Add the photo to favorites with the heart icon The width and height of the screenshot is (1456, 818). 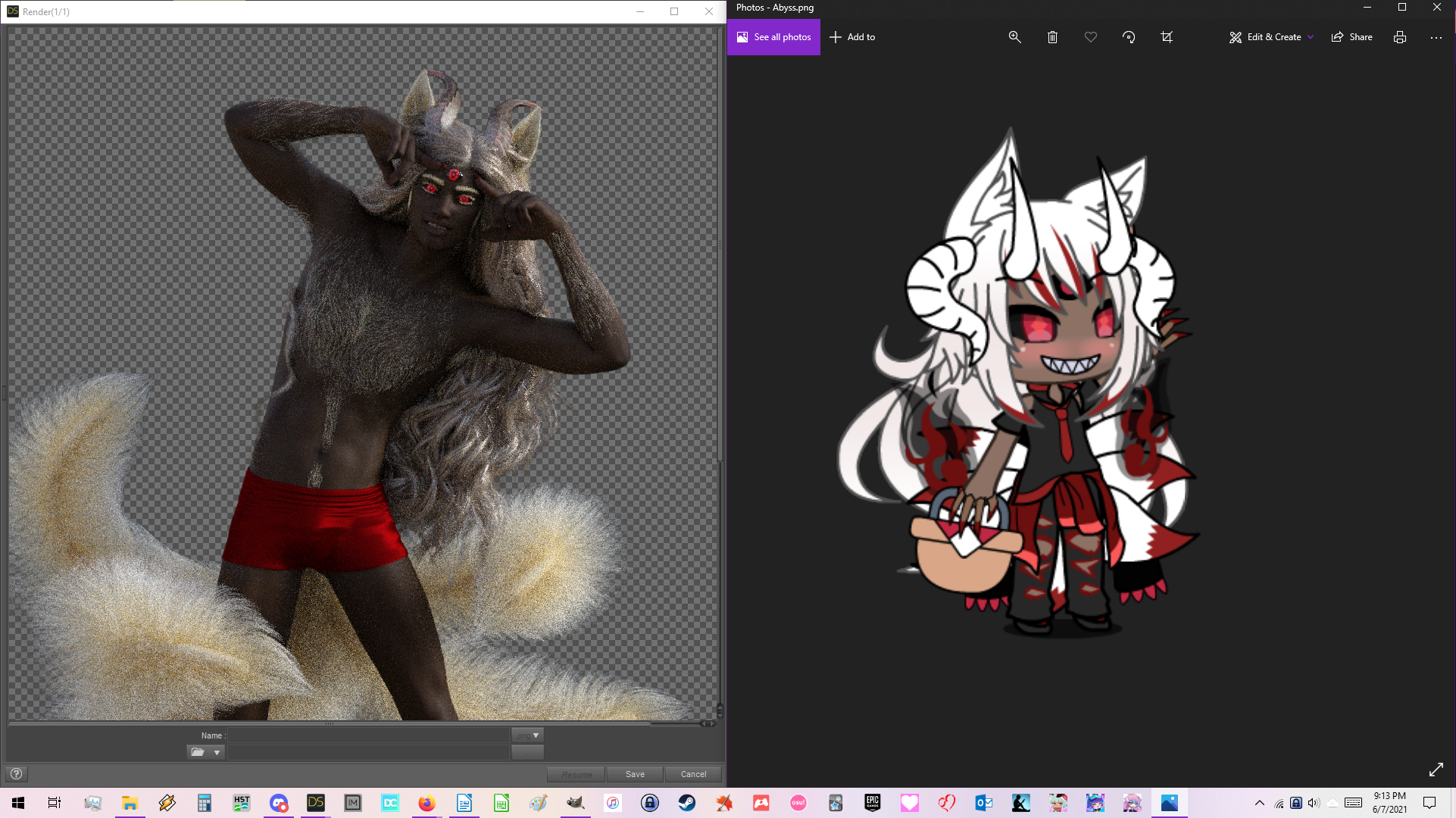[x=1090, y=37]
